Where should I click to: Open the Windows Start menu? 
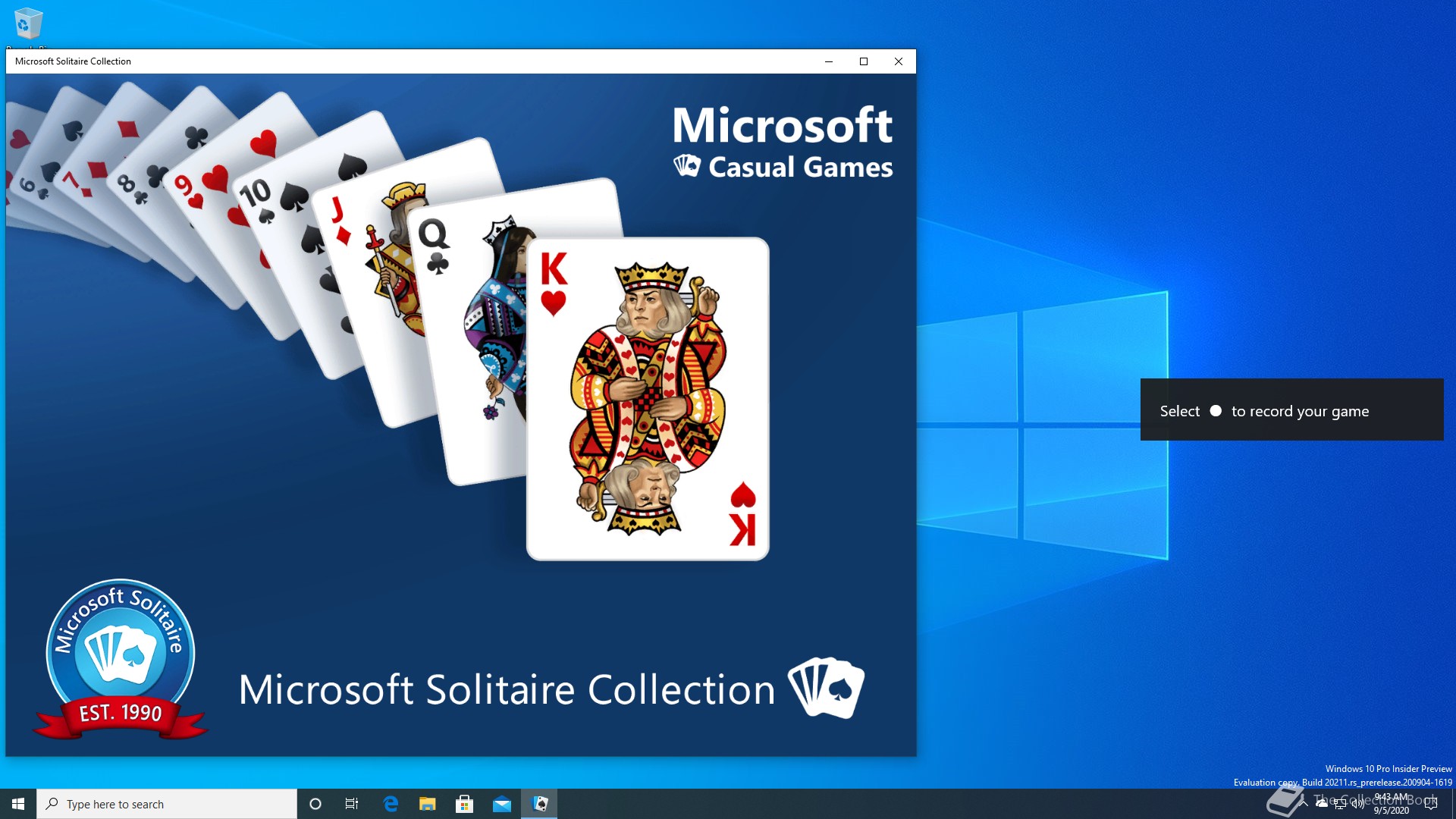pos(18,804)
